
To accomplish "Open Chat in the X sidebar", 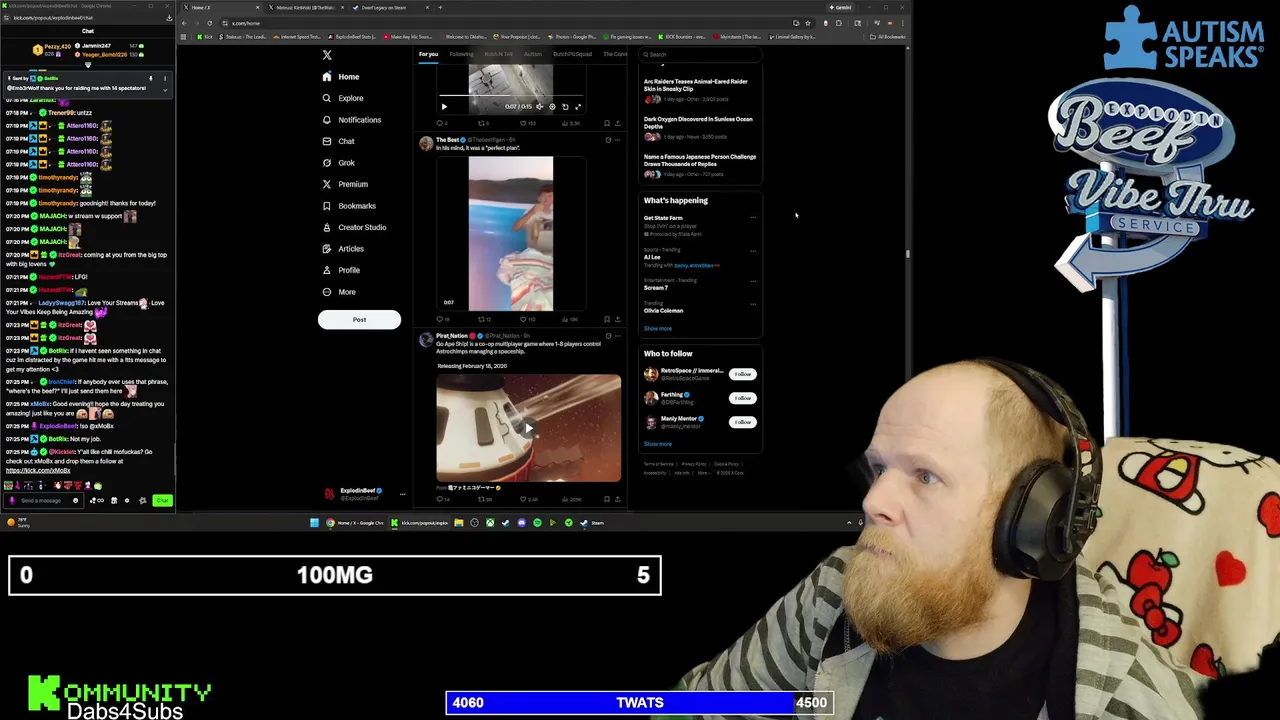I will 338,141.
